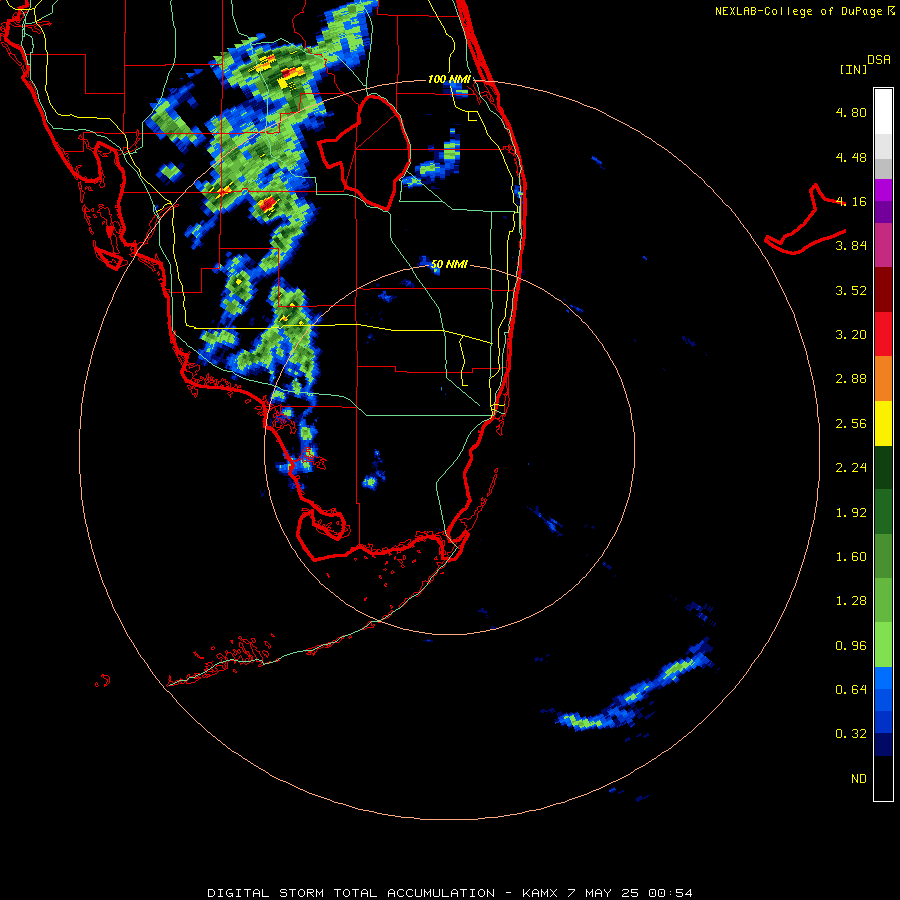Screen dimensions: 900x900
Task: Click the 00:54 timestamp
Action: click(670, 893)
